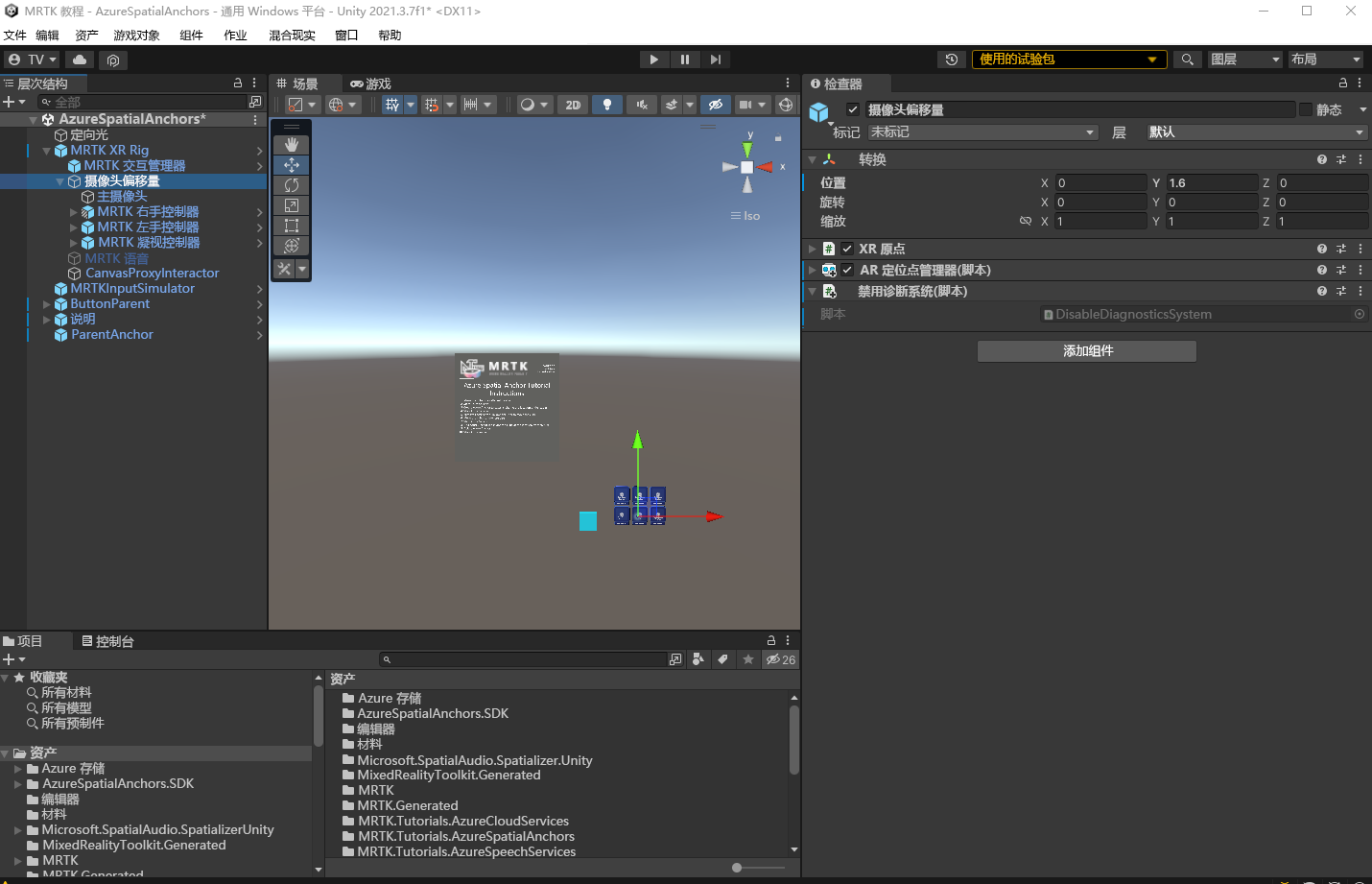Open the cloud services icon
This screenshot has width=1372, height=884.
pos(80,60)
